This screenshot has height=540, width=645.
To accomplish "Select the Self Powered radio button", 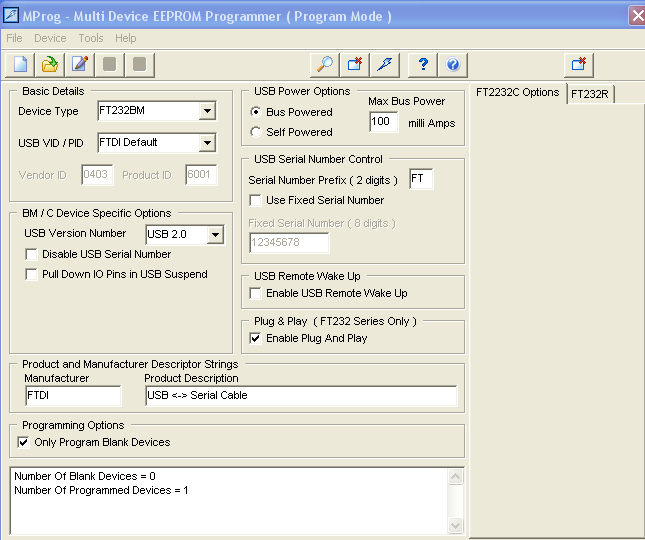I will [255, 132].
